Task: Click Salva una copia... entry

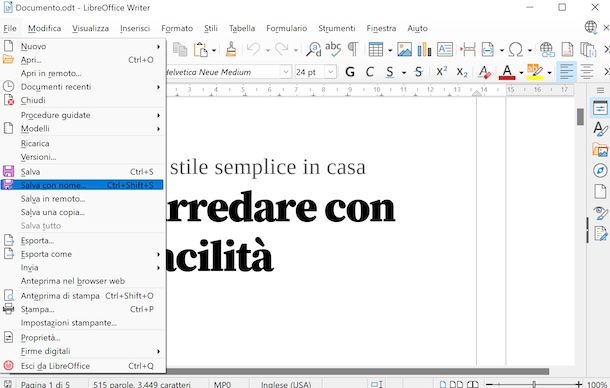Action: pos(82,212)
